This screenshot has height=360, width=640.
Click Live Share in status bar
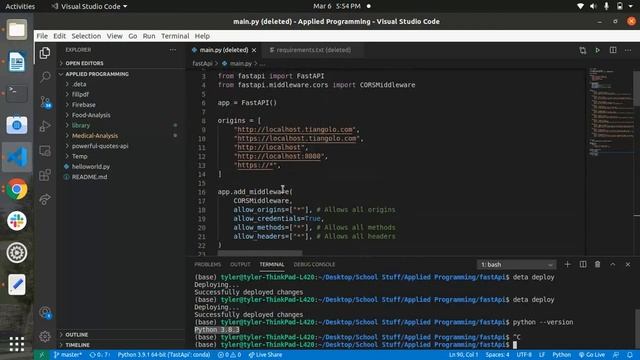[265, 355]
